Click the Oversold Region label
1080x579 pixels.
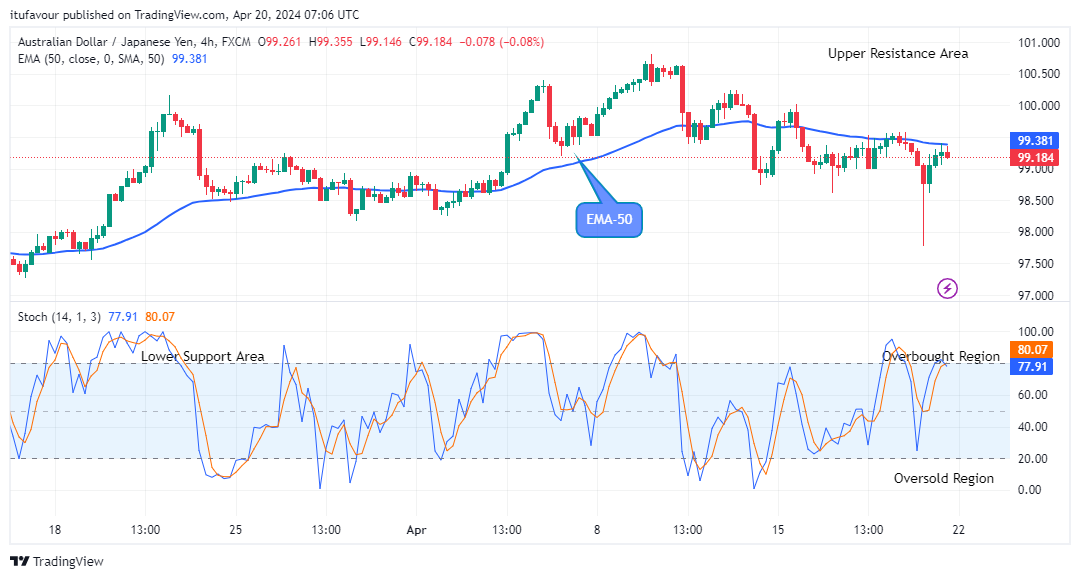[944, 478]
